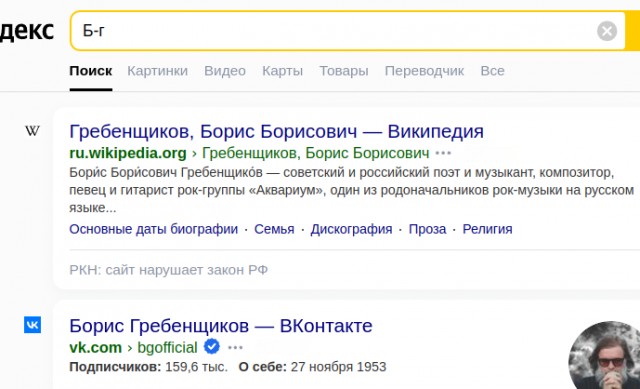640x389 pixels.
Task: Open the Религия sitelink
Action: pos(487,229)
